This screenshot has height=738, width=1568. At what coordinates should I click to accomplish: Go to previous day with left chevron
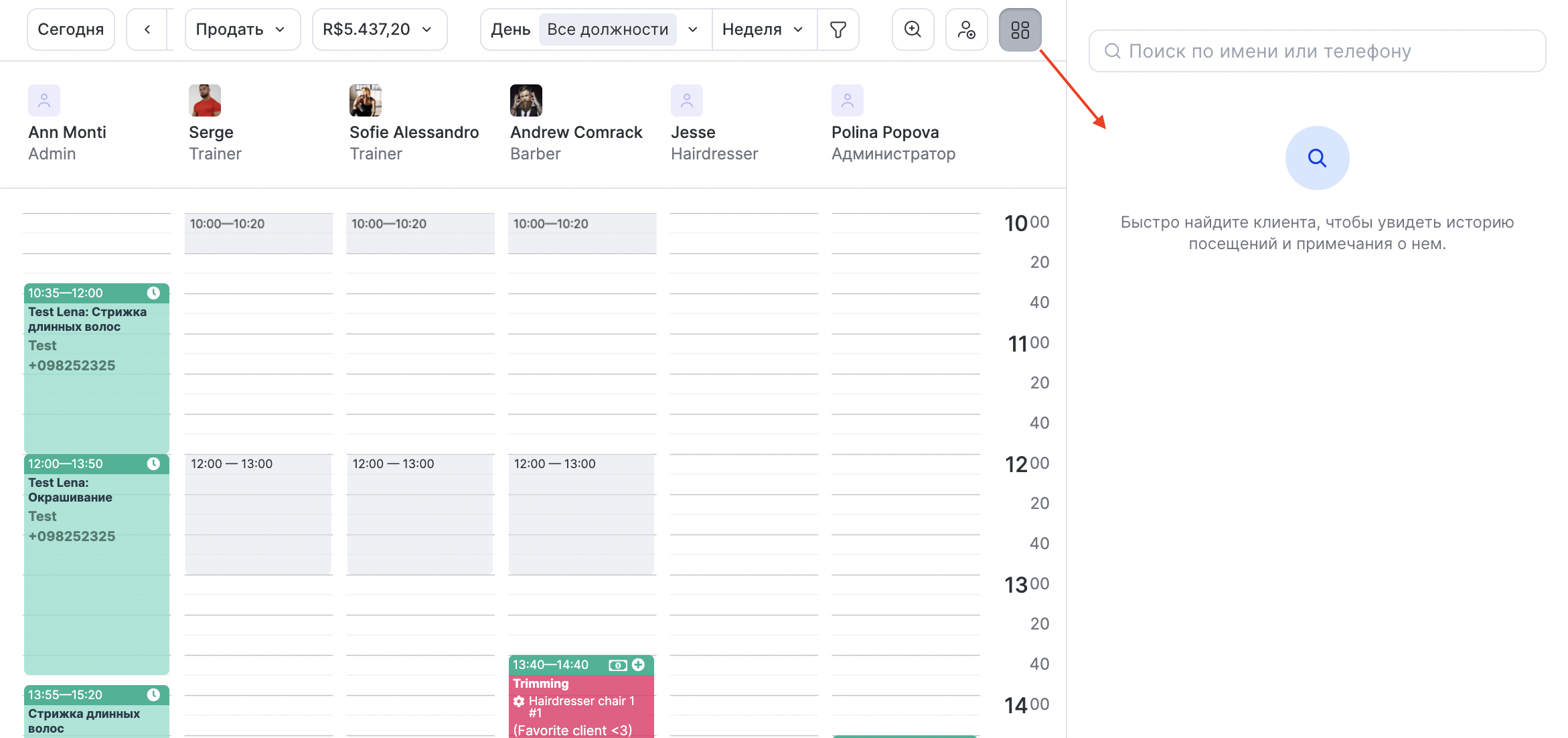[x=147, y=29]
